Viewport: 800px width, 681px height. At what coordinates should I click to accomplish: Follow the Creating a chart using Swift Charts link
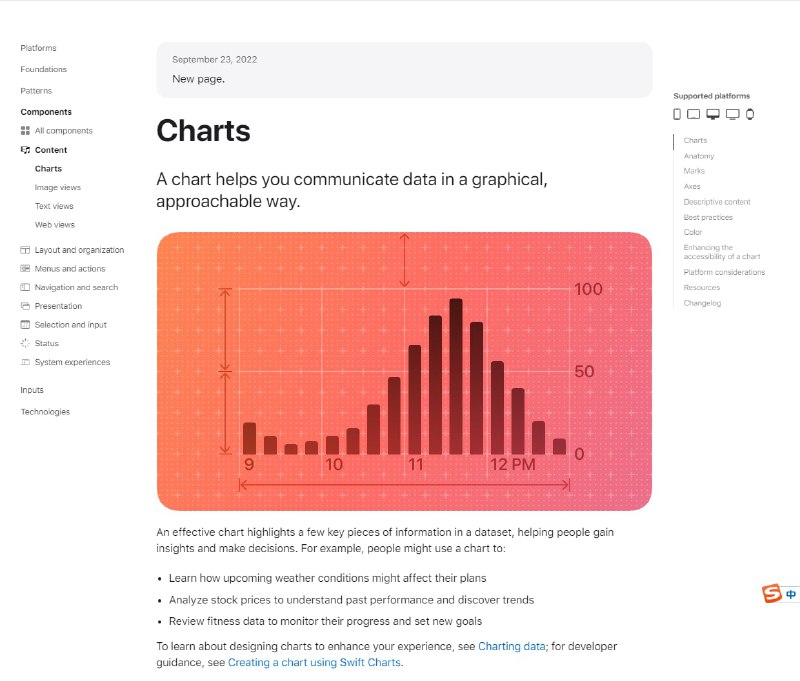point(315,662)
